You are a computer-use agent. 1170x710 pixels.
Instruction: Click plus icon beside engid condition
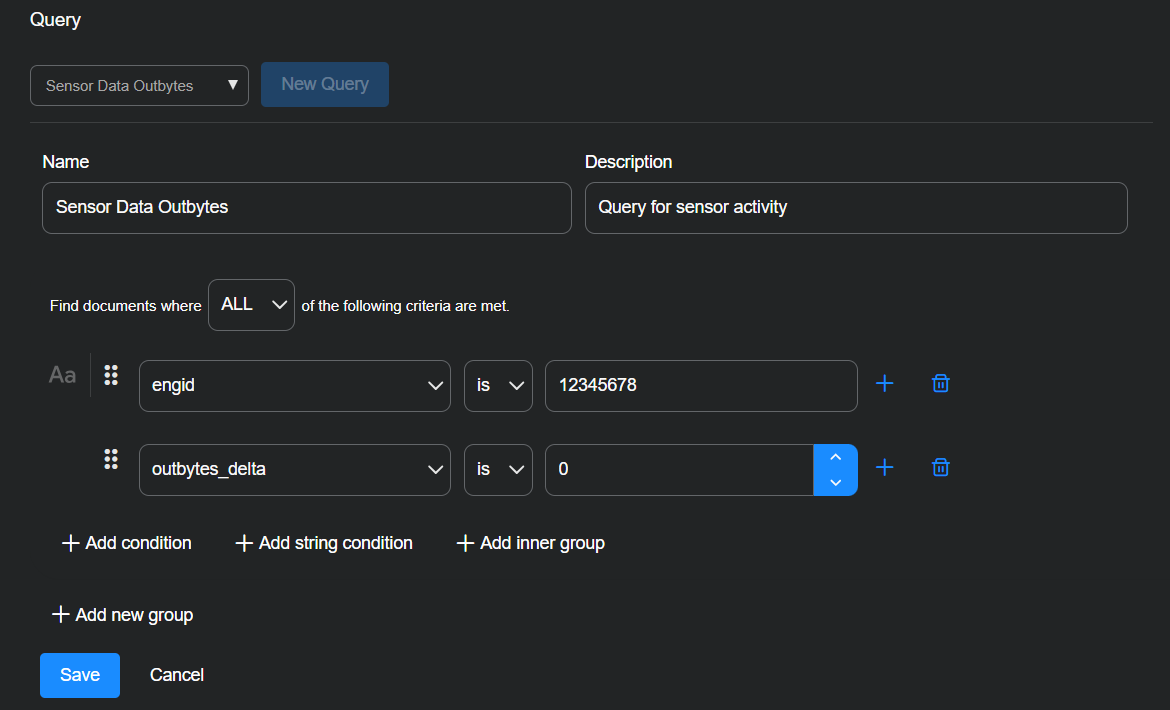[x=884, y=384]
